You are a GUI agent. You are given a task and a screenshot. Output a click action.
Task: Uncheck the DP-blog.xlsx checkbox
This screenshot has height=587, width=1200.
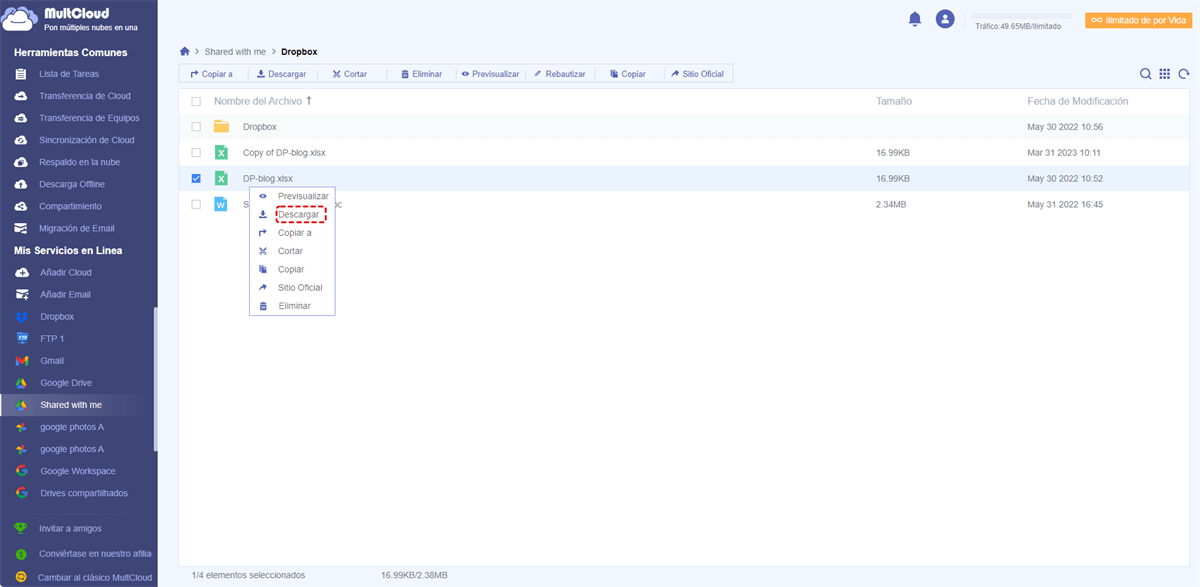pos(196,178)
